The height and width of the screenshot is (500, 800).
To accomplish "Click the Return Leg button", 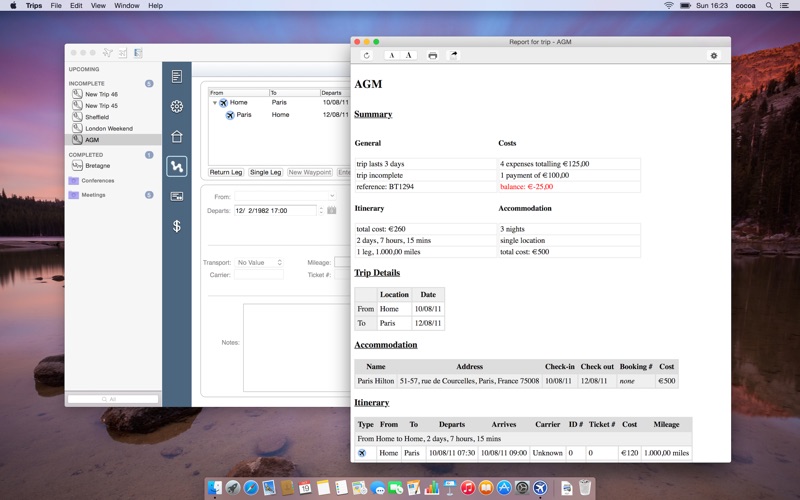I will tap(226, 172).
